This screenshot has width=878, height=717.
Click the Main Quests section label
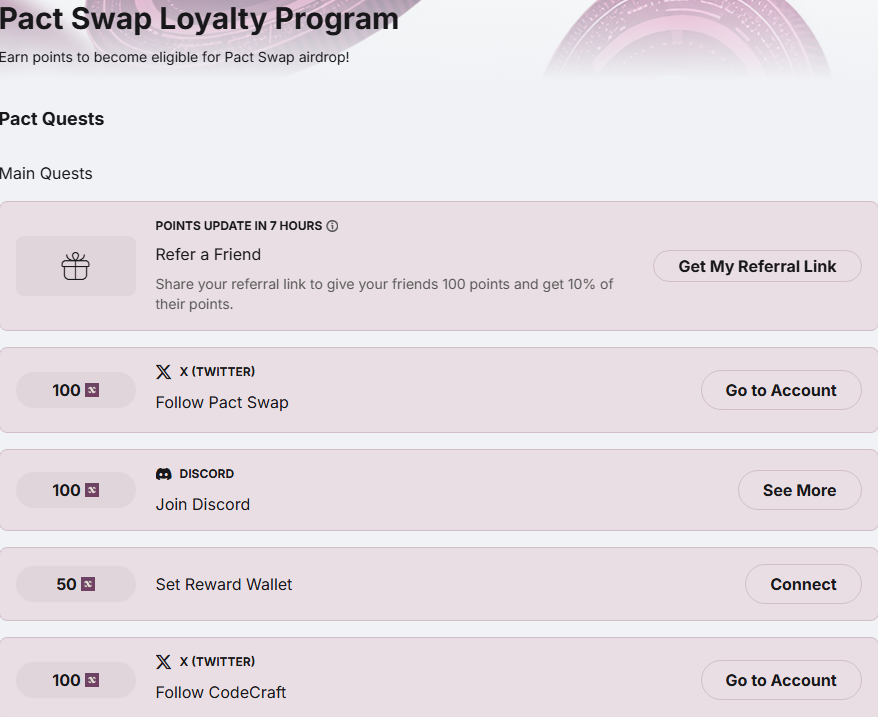point(46,173)
